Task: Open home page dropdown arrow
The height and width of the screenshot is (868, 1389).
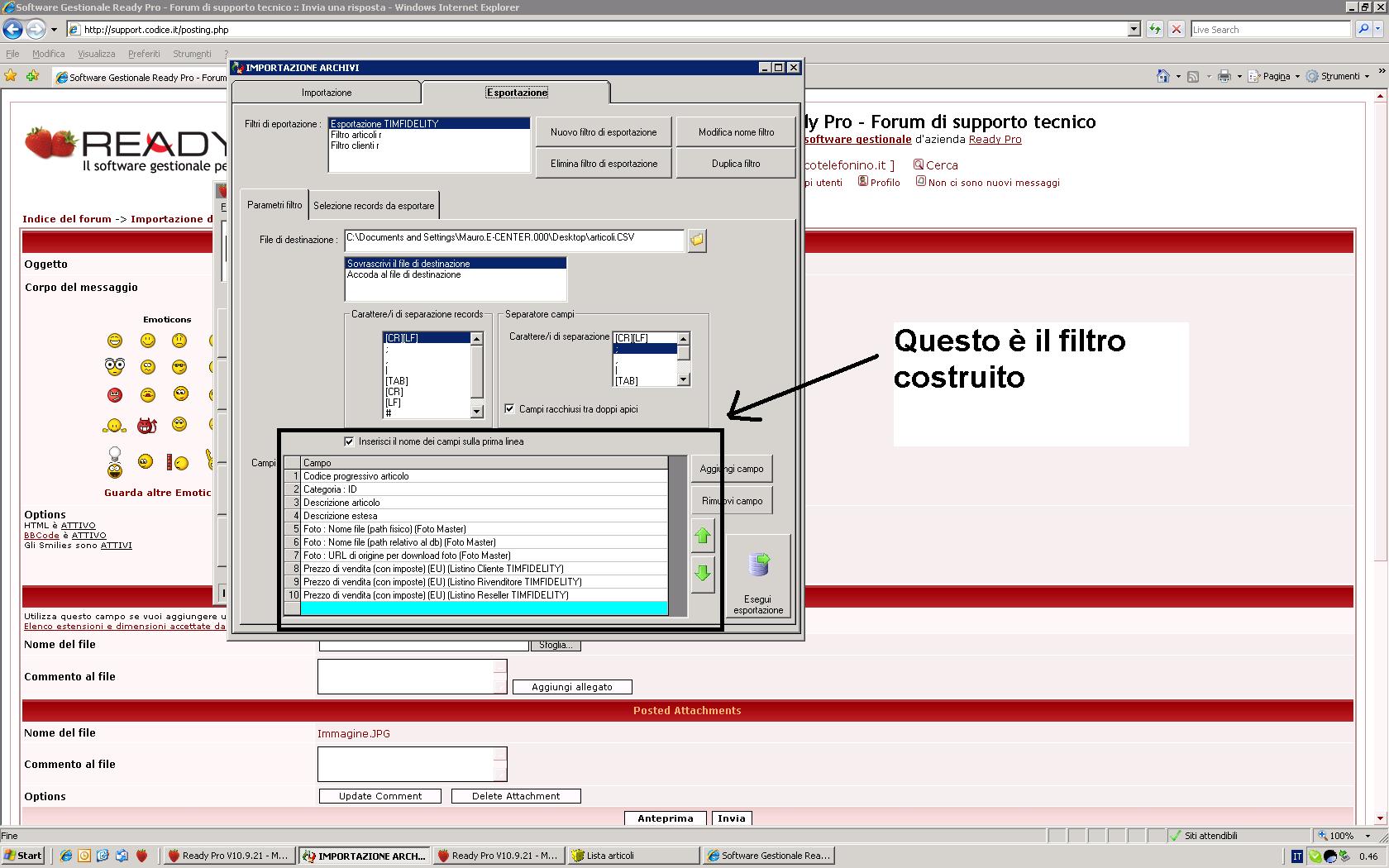Action: click(x=1177, y=76)
